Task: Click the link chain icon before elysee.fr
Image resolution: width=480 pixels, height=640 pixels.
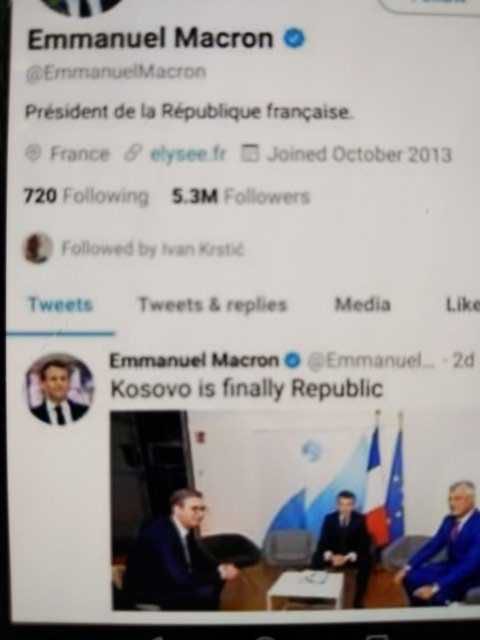Action: [x=133, y=154]
